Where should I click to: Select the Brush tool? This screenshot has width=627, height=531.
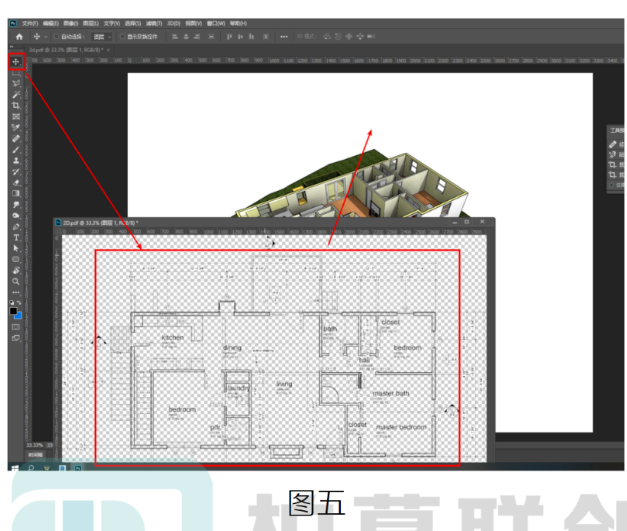tap(16, 150)
